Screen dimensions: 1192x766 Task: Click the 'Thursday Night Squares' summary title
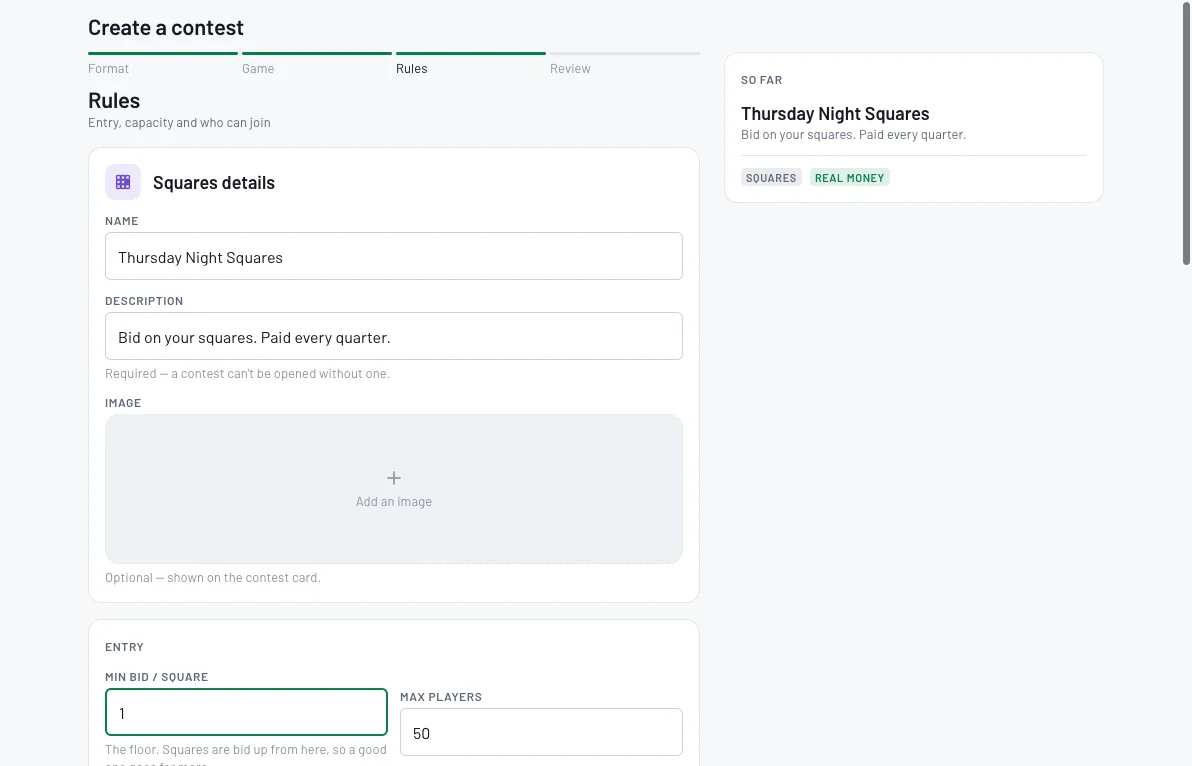pos(835,114)
